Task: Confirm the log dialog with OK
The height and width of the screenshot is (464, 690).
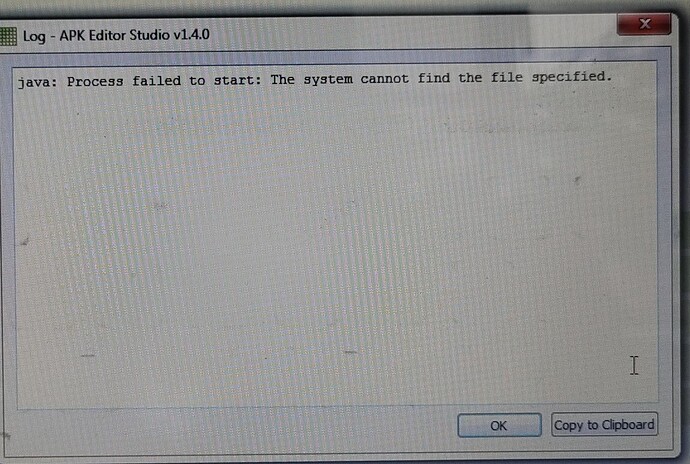Action: (x=499, y=425)
